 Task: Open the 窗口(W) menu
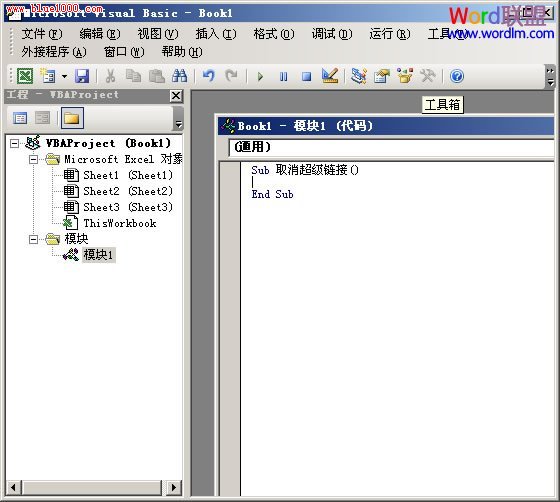click(124, 52)
